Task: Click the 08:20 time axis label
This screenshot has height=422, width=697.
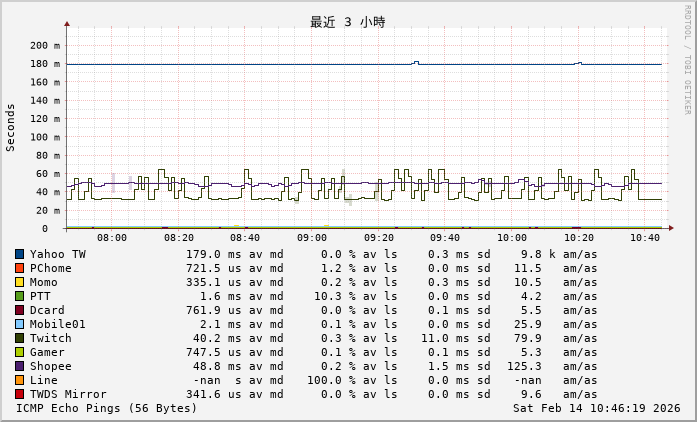Action: pos(178,238)
